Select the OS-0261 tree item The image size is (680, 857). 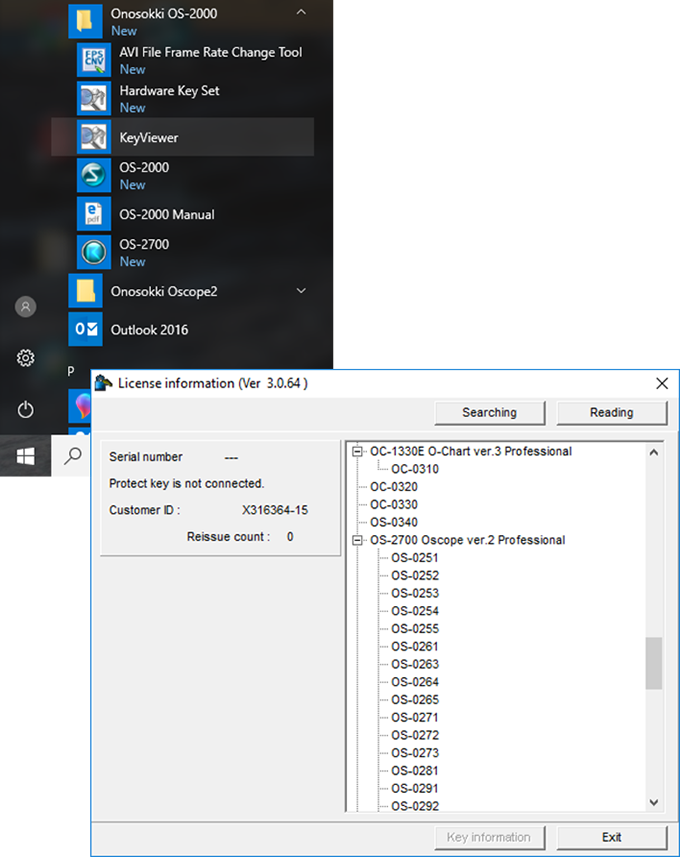[415, 647]
